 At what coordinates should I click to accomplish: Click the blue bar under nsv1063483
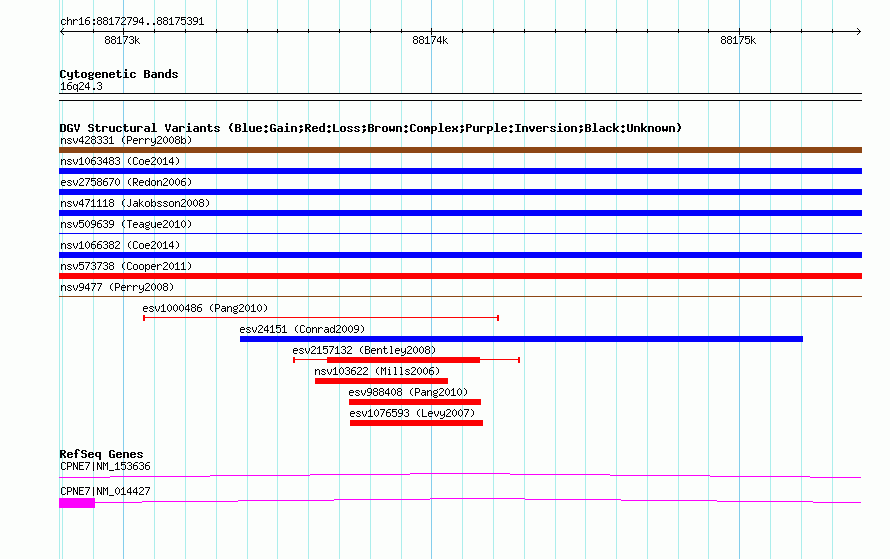tap(460, 171)
